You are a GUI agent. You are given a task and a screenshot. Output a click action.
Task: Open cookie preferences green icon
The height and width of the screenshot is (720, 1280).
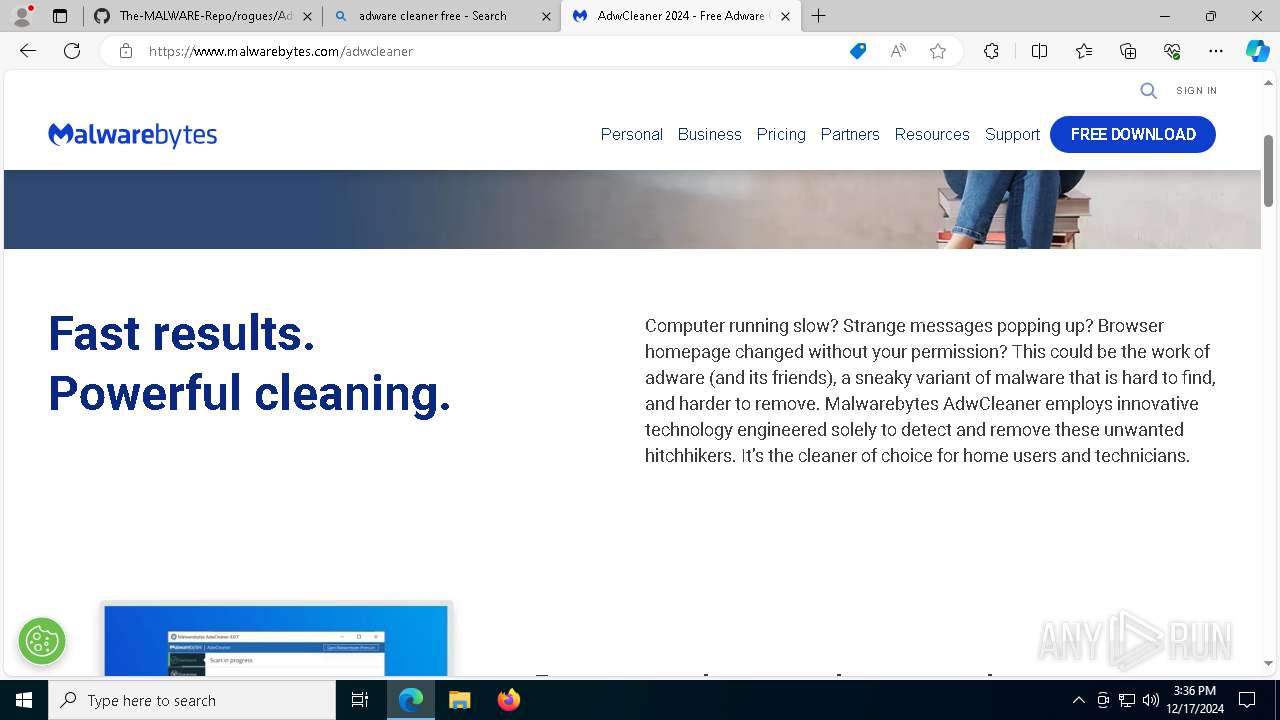click(x=42, y=641)
